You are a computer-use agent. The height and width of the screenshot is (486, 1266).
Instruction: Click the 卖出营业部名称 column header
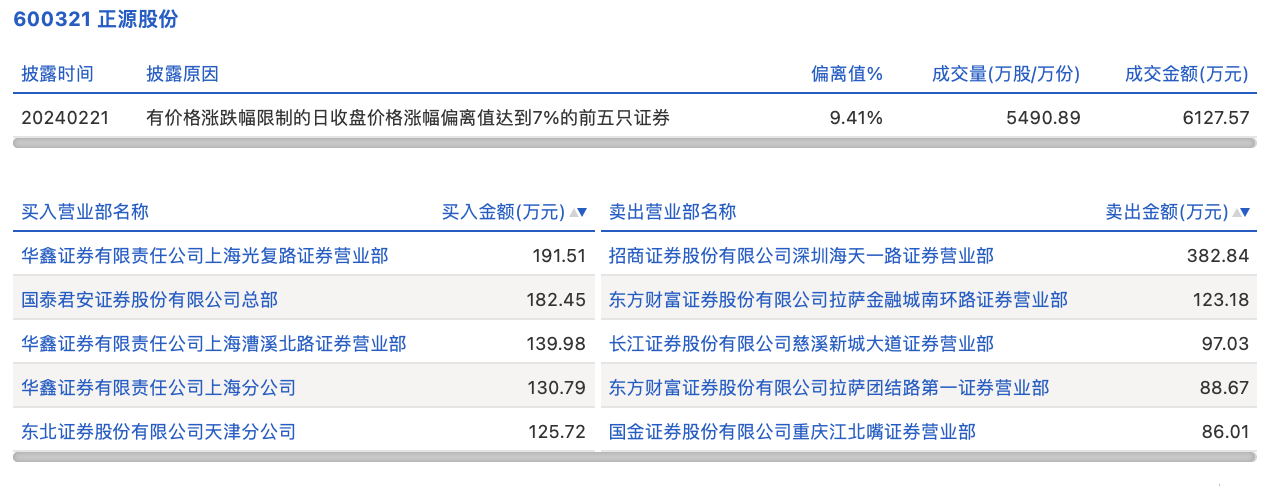(x=672, y=212)
